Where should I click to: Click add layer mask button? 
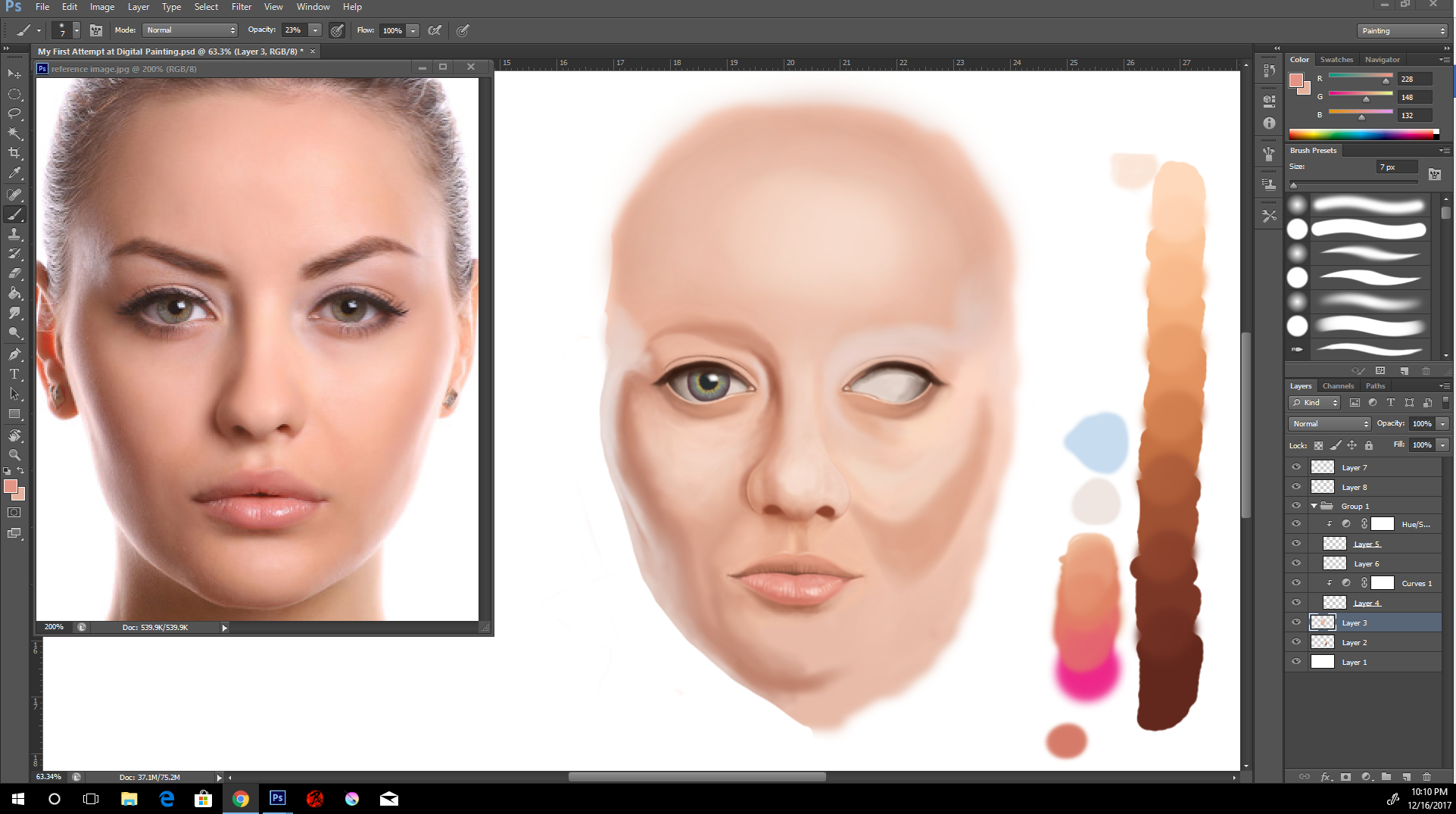1345,777
